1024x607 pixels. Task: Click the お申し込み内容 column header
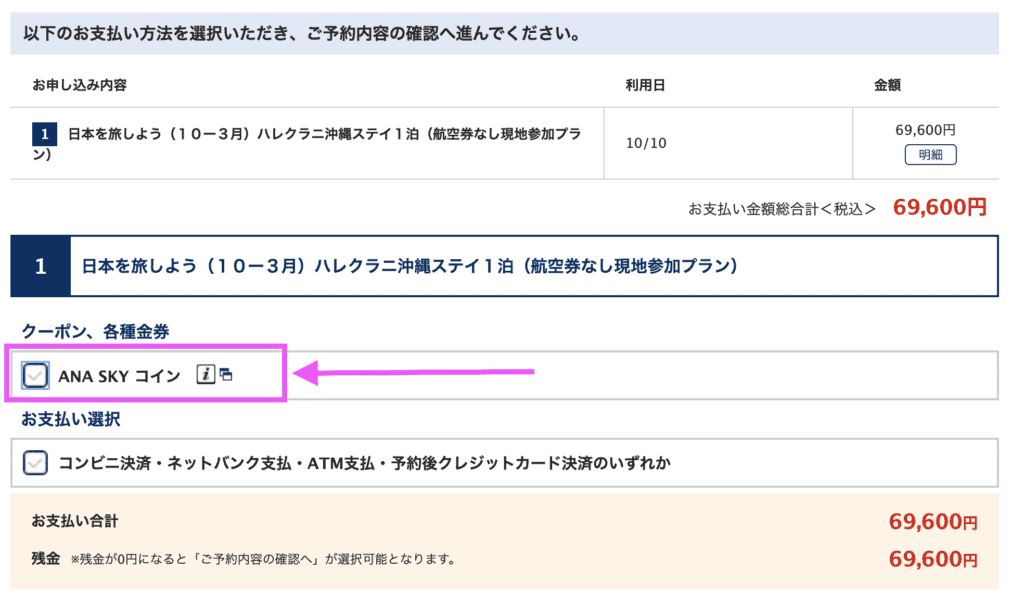[79, 85]
